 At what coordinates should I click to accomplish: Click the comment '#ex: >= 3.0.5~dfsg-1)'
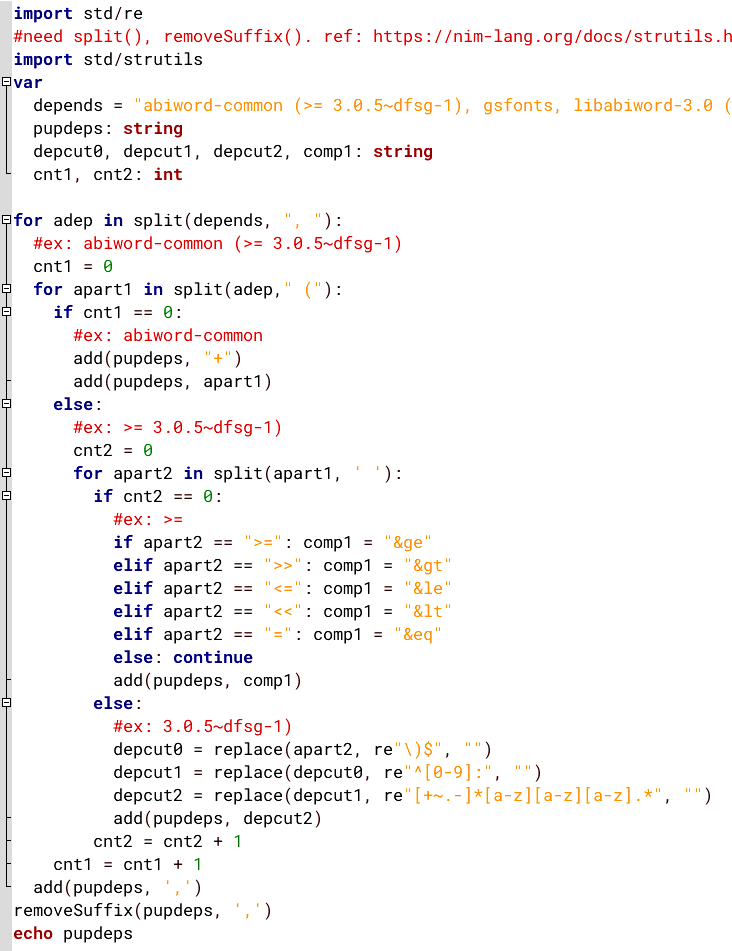(x=178, y=428)
